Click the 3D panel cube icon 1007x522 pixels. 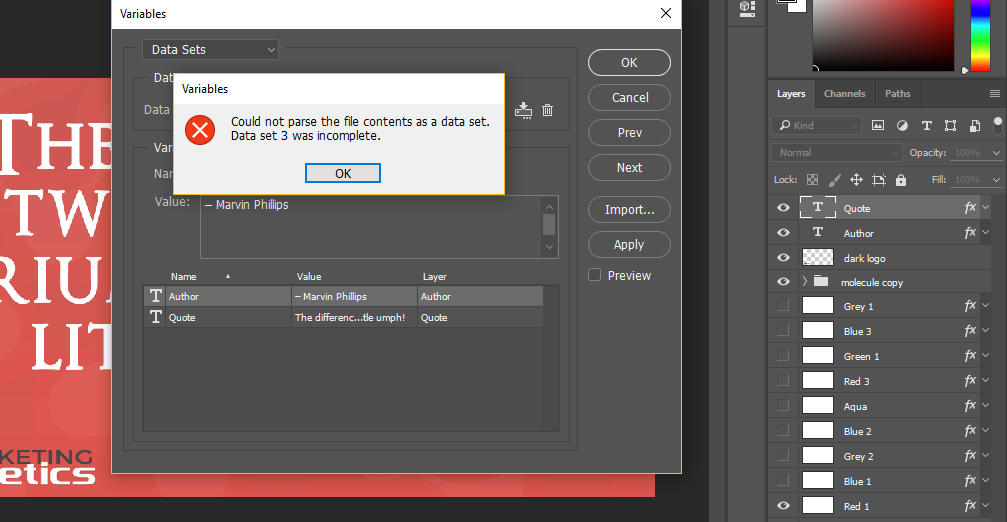coord(747,8)
